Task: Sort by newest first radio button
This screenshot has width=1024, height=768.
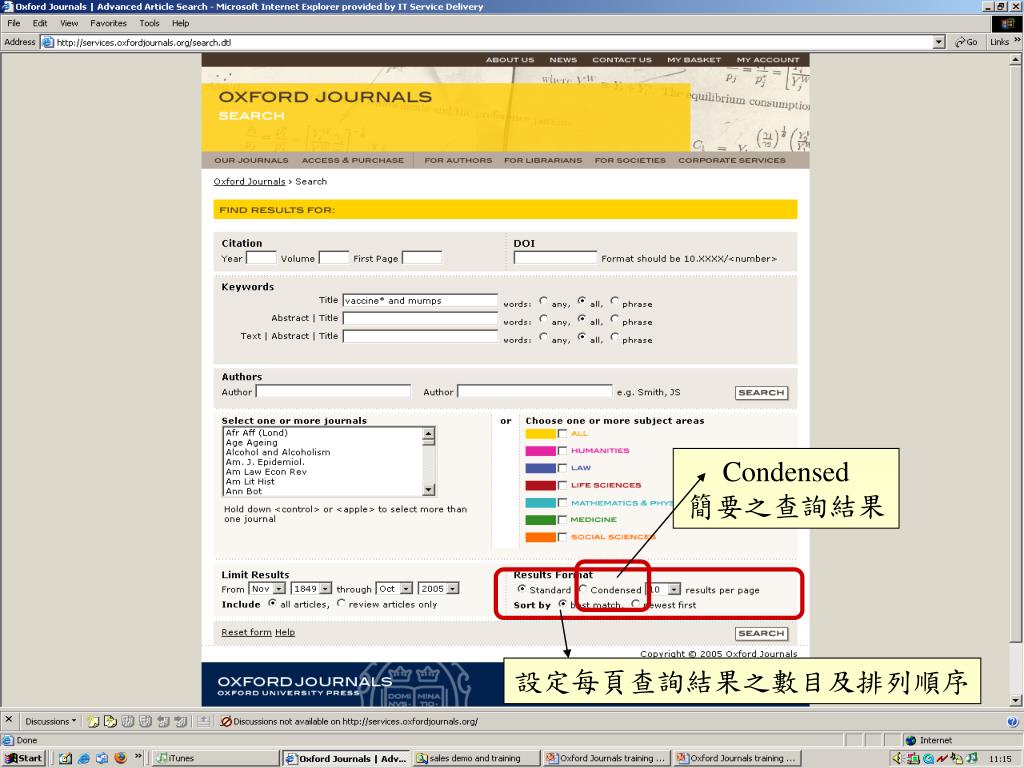Action: coord(636,604)
